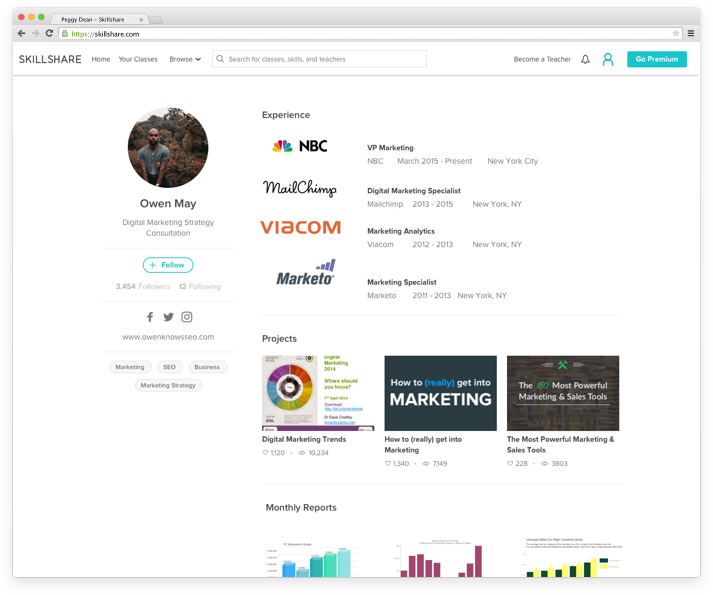Click the browser back arrow
This screenshot has width=713, height=595.
[21, 33]
